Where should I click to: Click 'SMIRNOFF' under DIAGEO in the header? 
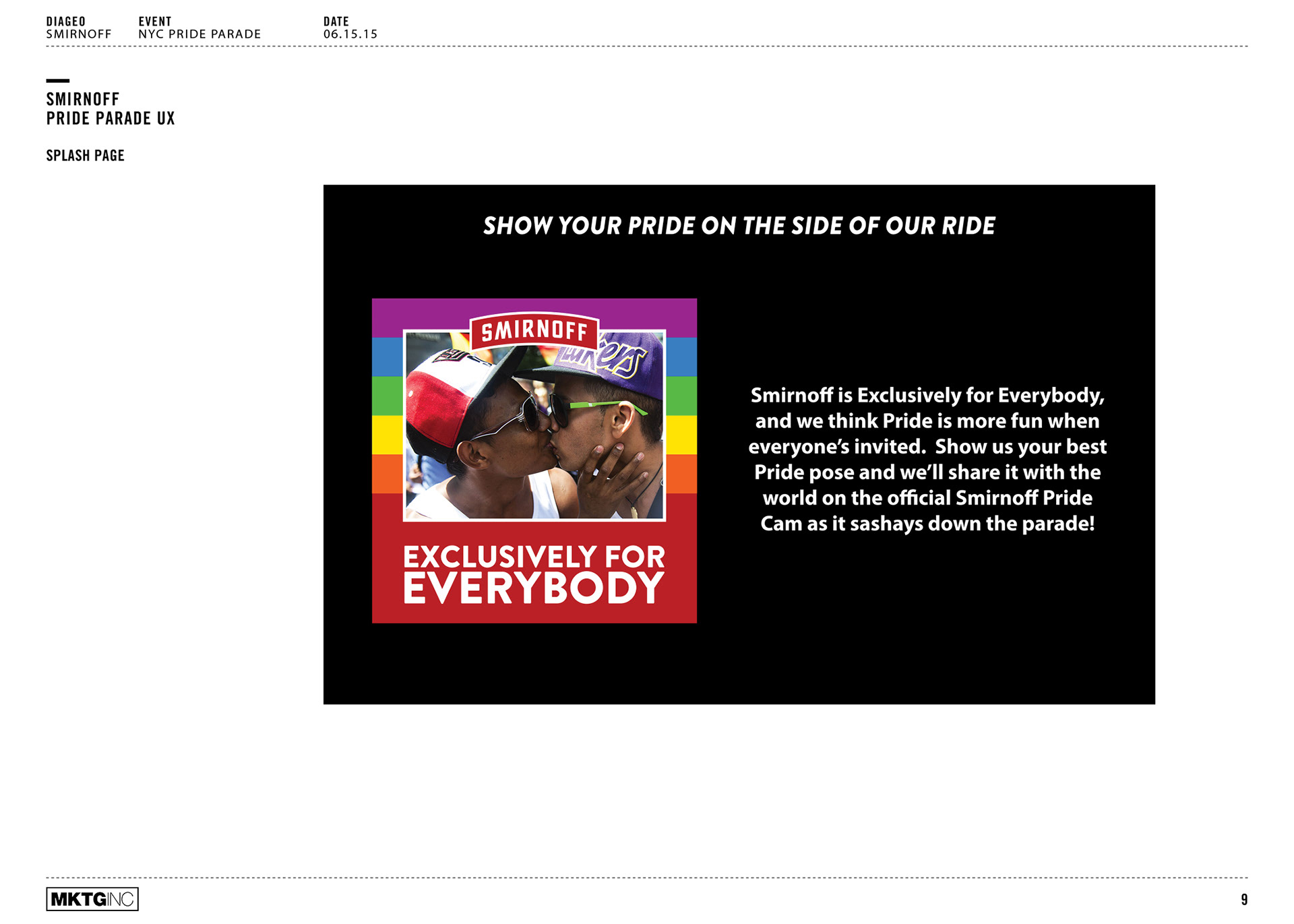pos(79,34)
